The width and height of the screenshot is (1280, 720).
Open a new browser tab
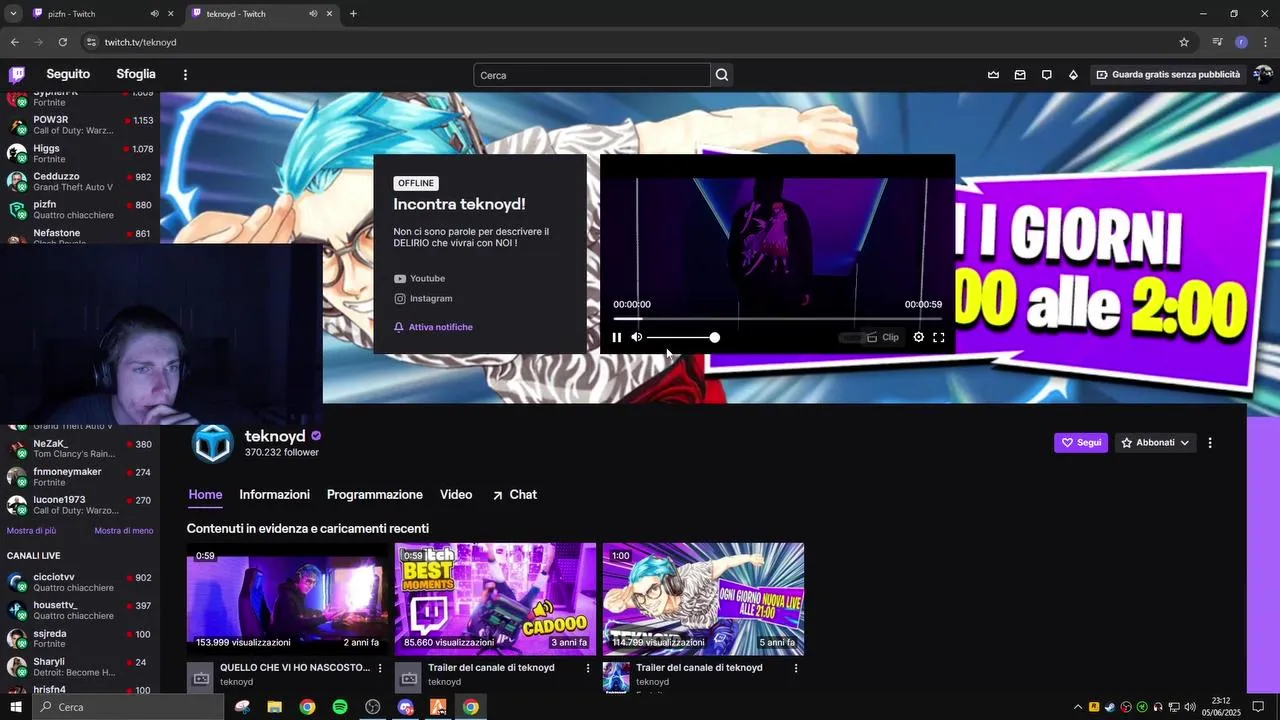tap(353, 14)
